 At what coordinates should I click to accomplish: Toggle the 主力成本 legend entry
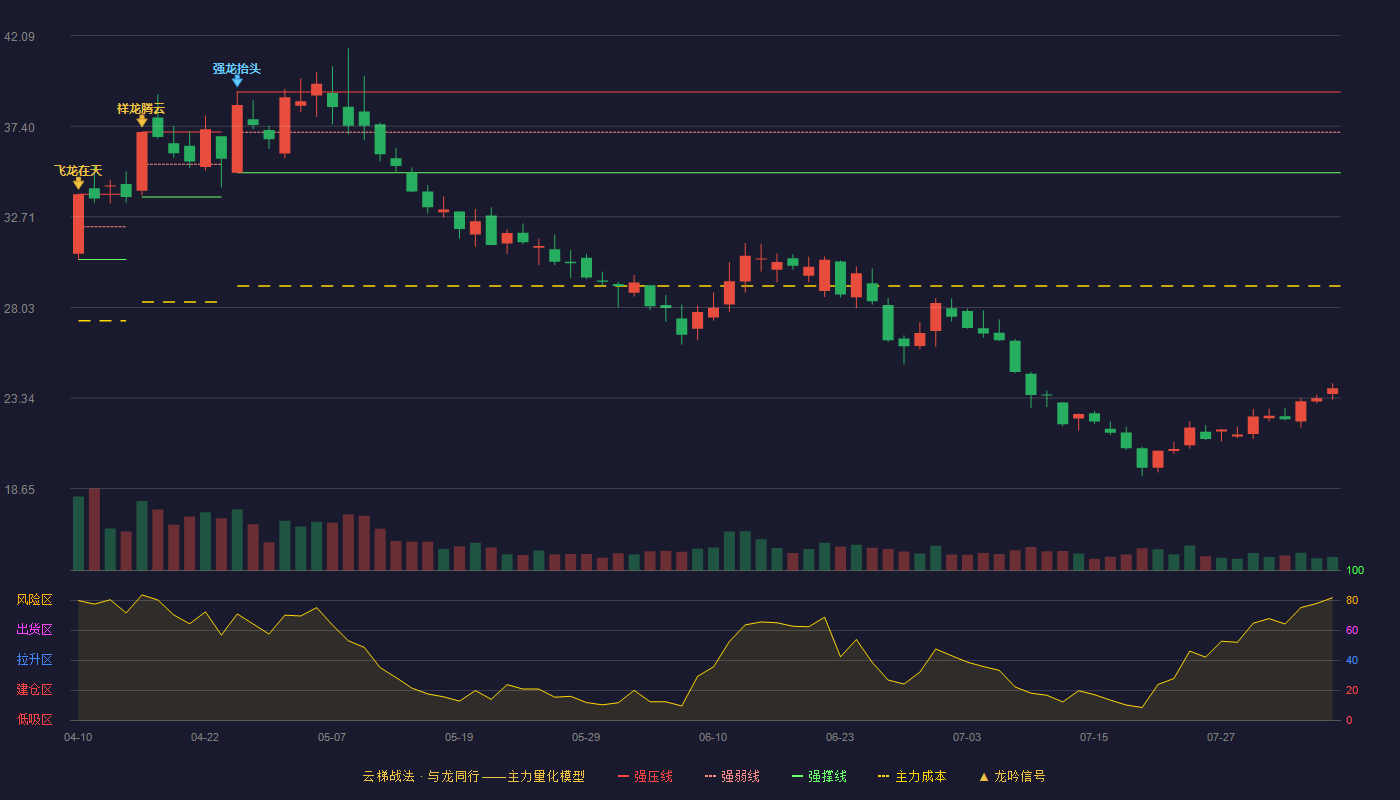point(912,776)
